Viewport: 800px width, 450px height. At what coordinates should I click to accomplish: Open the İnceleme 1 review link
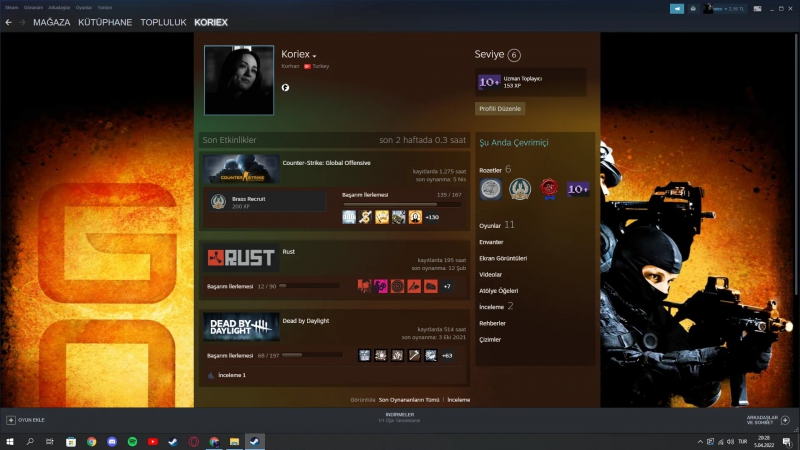click(232, 375)
